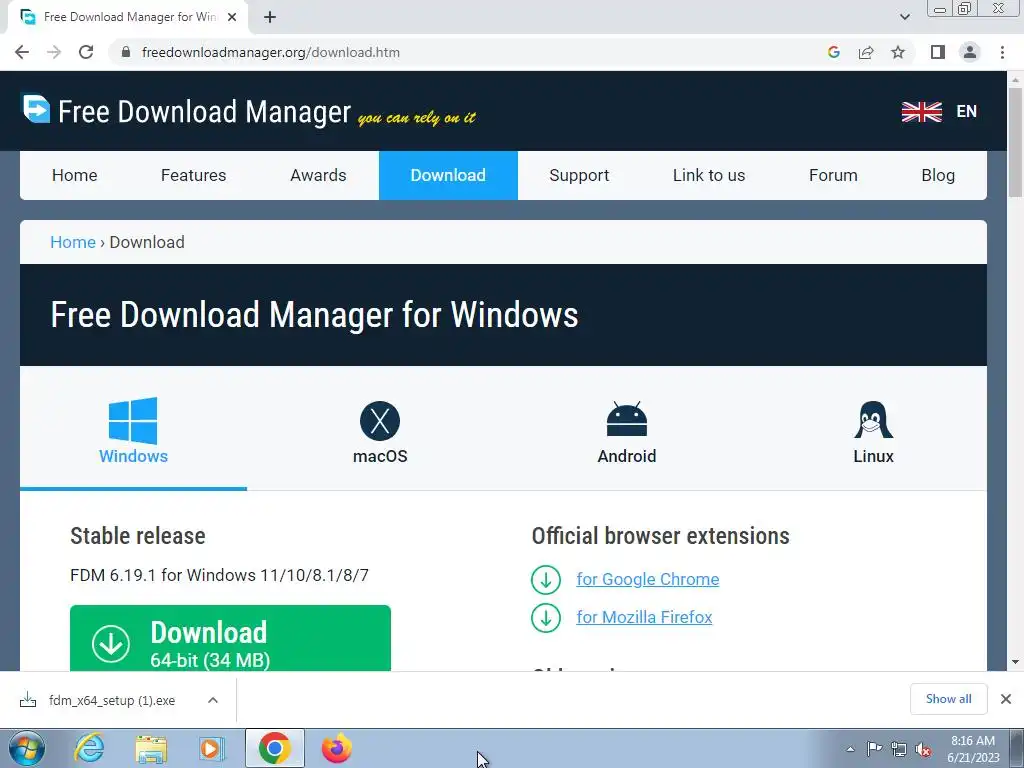
Task: Open Windows Explorer from taskbar
Action: 151,748
